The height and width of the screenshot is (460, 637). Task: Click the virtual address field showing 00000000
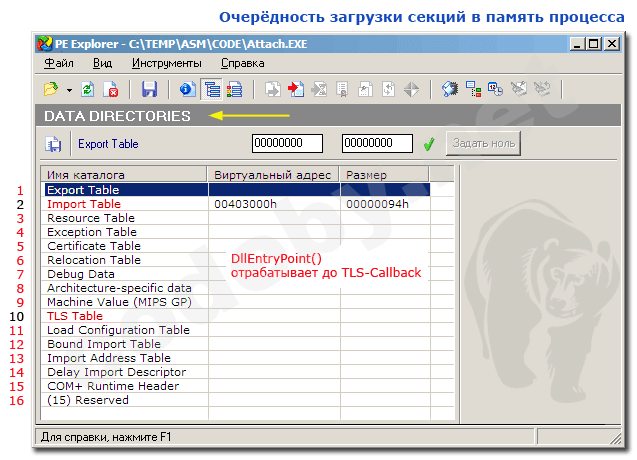pos(287,144)
